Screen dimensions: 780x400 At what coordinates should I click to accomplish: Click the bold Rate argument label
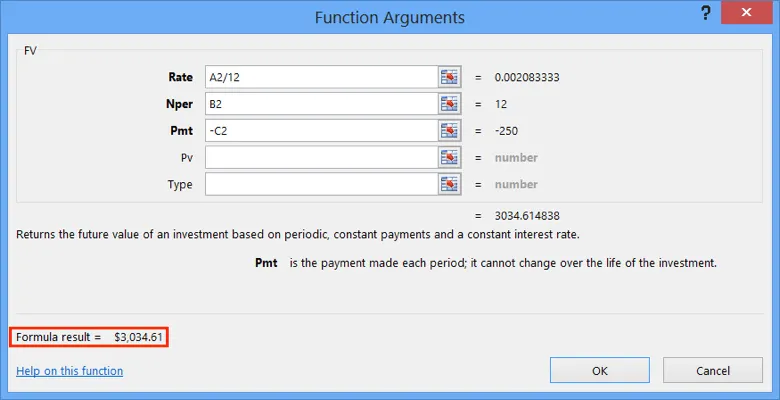pos(181,77)
